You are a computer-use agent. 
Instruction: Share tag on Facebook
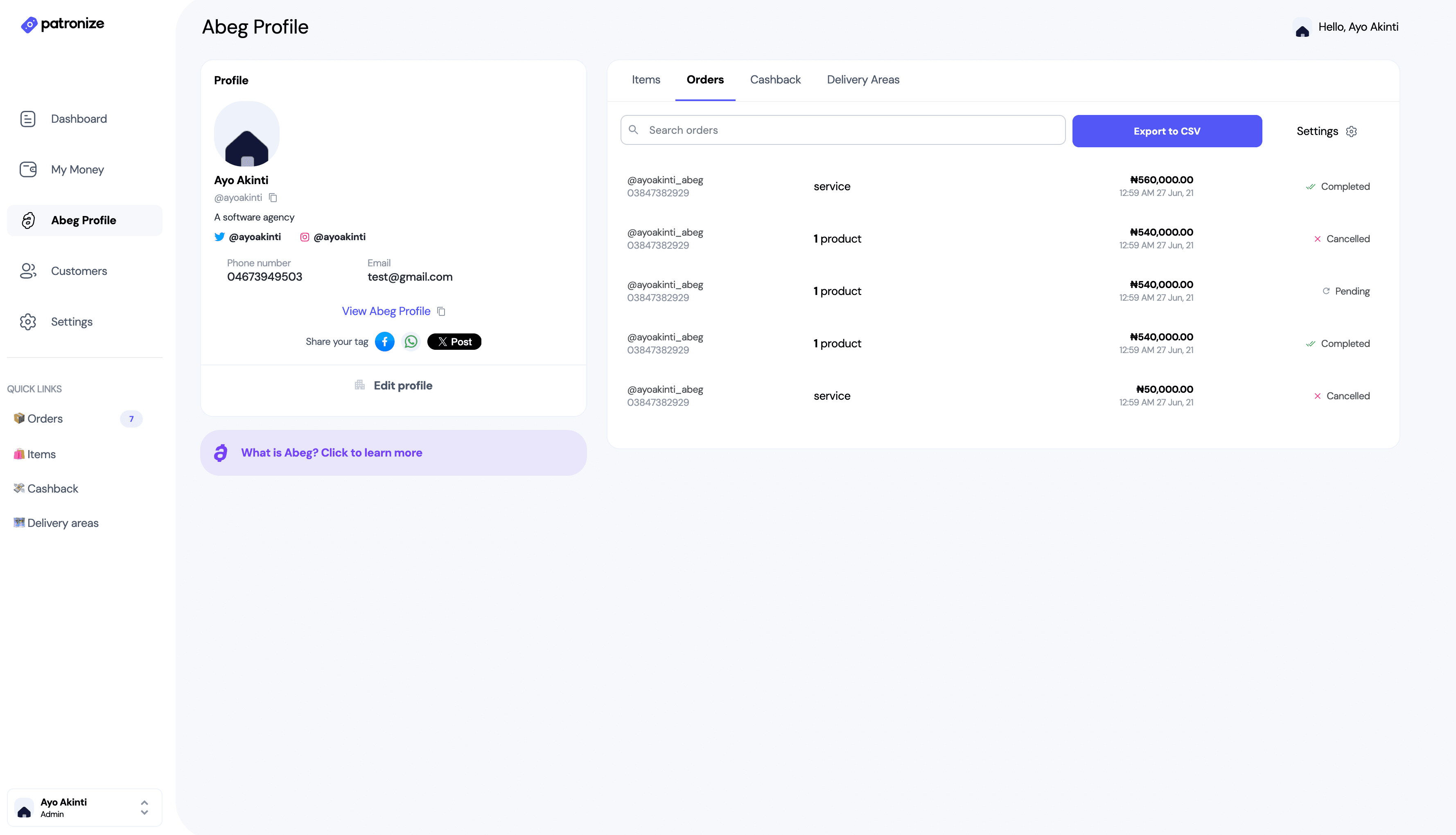(384, 342)
